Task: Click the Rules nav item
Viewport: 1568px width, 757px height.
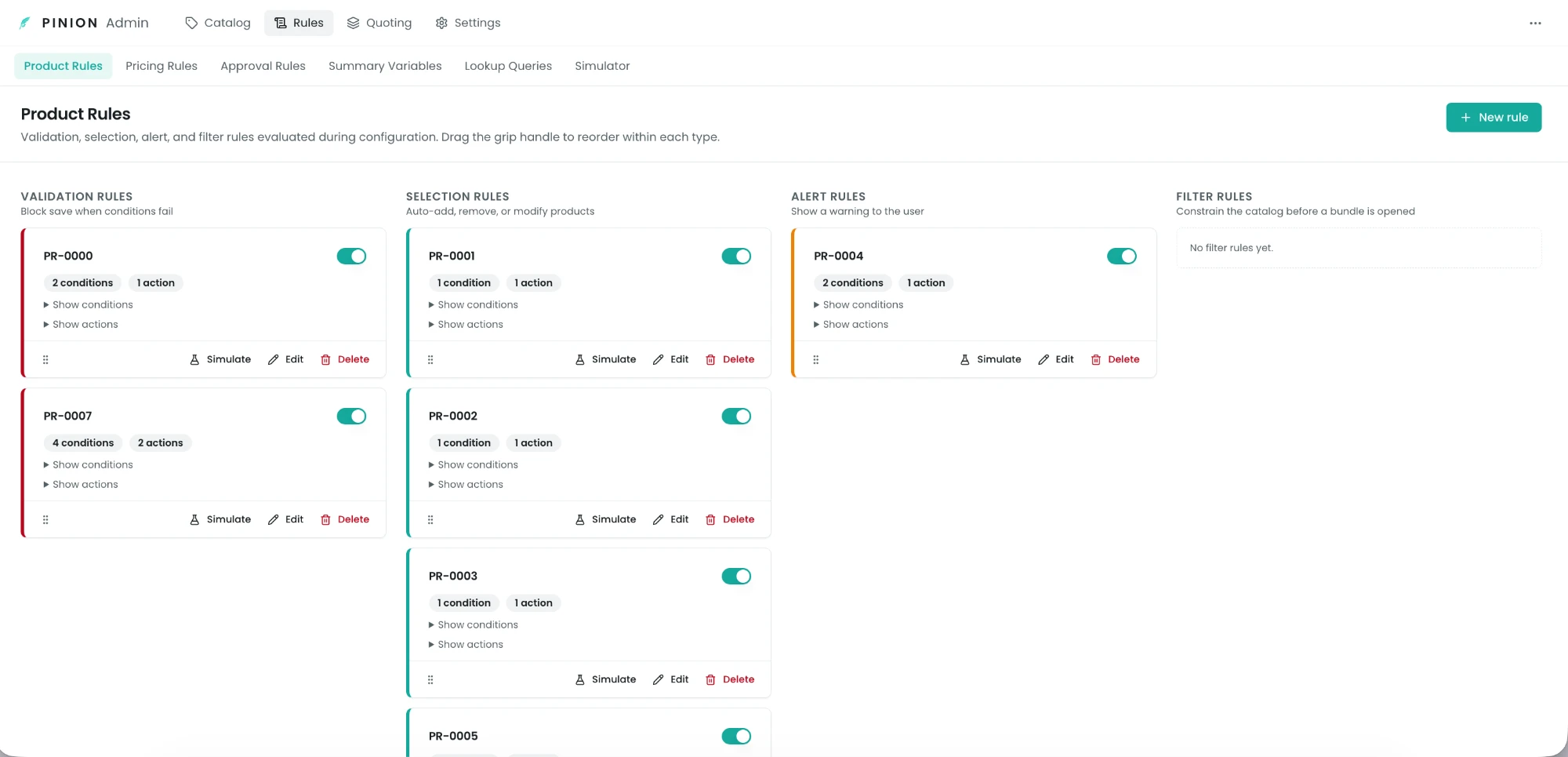Action: tap(299, 23)
